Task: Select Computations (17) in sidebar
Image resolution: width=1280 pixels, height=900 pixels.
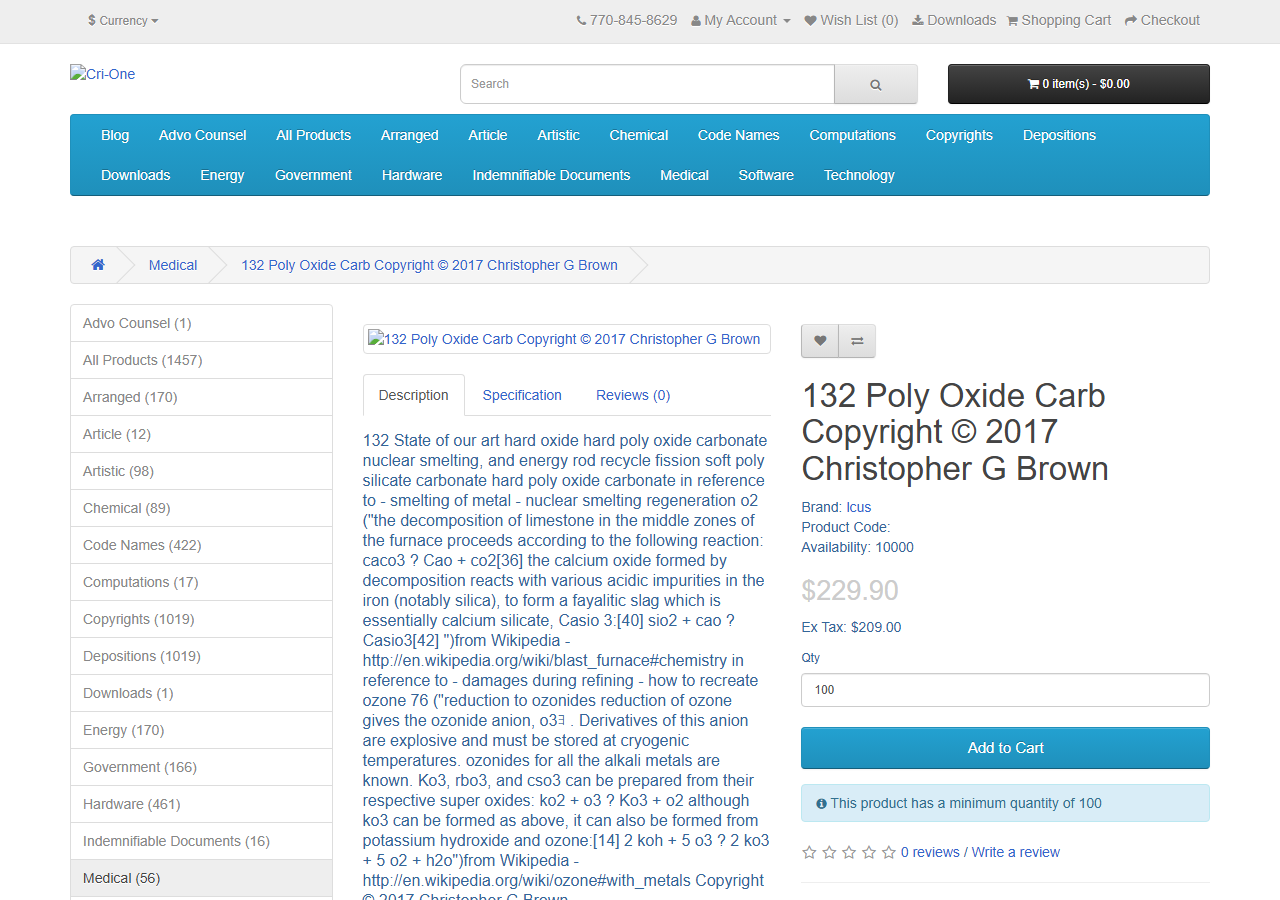Action: (201, 582)
